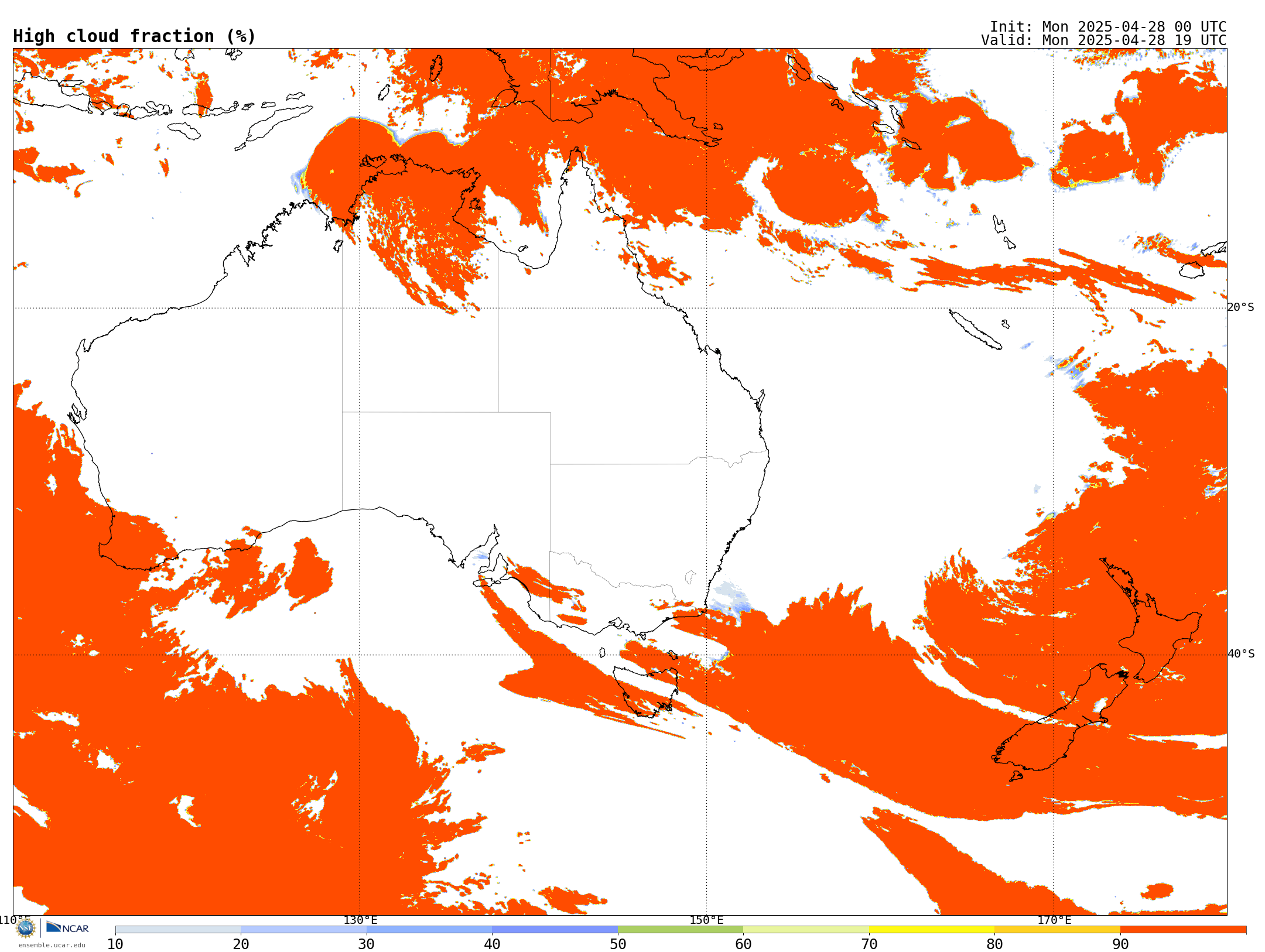Click the 30–40 blue colorbar segment
The width and height of the screenshot is (1265, 952).
pos(429,930)
